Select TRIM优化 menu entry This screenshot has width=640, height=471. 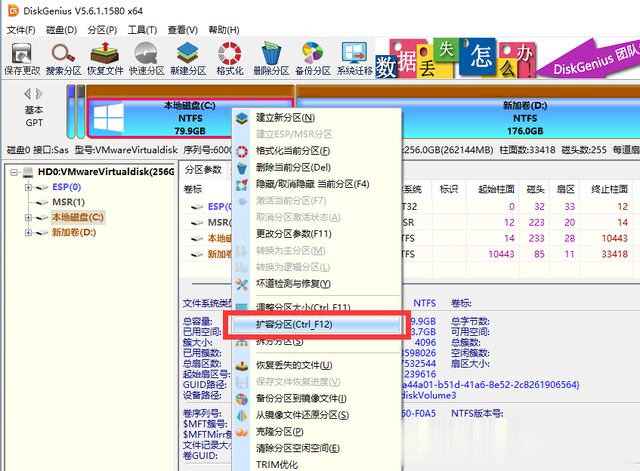pyautogui.click(x=317, y=464)
